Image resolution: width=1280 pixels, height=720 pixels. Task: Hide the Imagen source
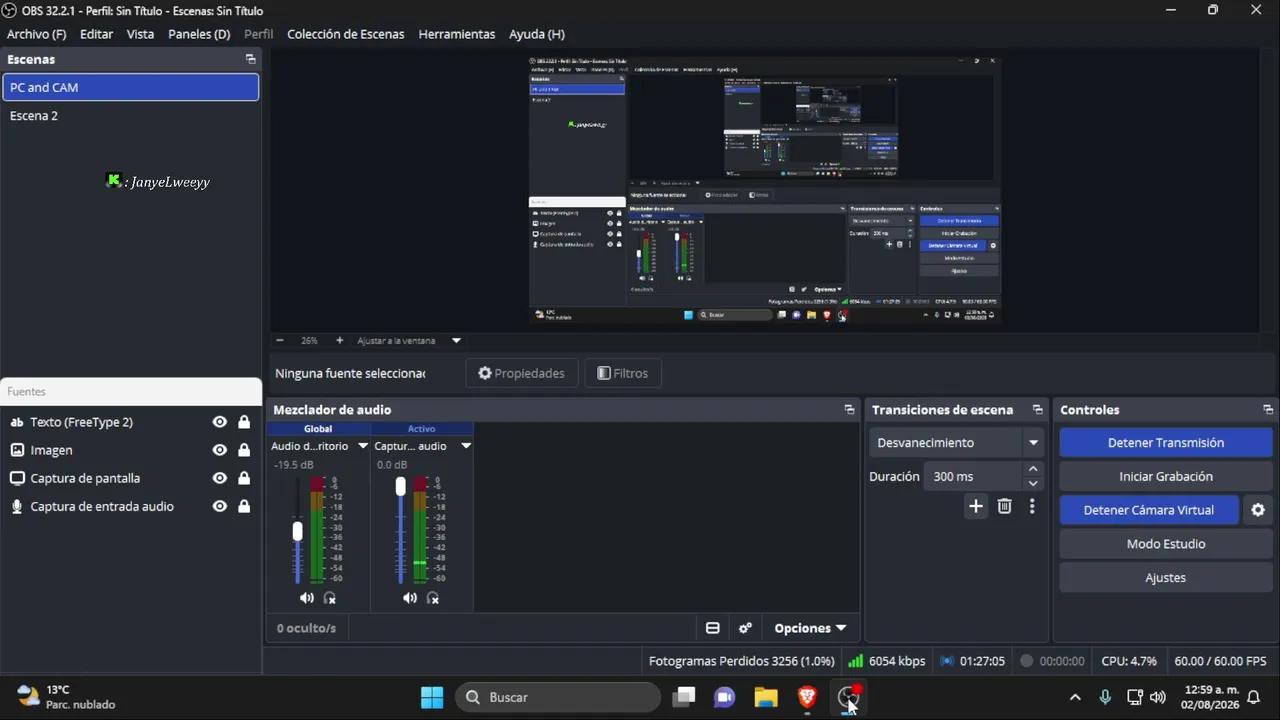(x=220, y=450)
